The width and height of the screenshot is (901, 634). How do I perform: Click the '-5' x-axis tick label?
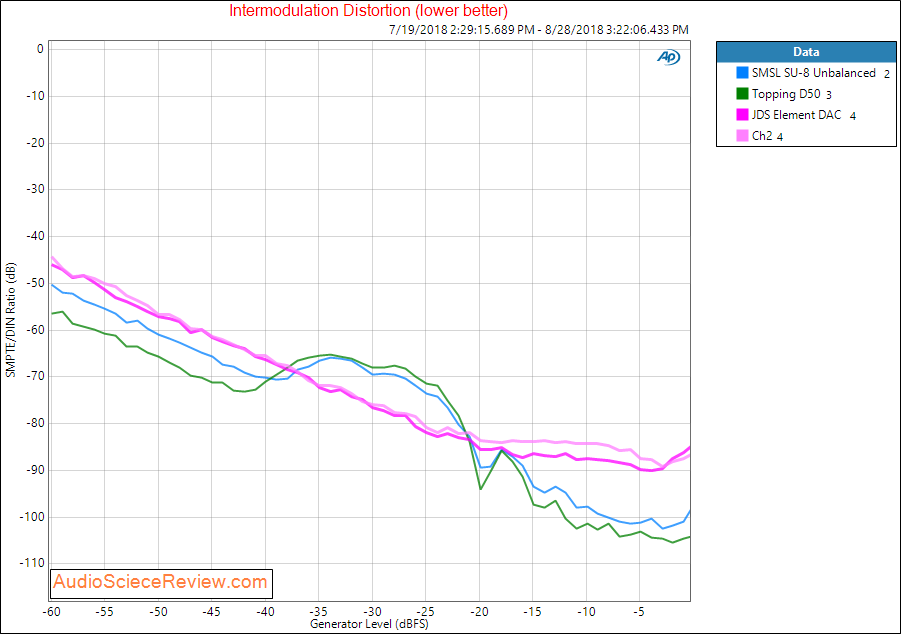click(639, 612)
